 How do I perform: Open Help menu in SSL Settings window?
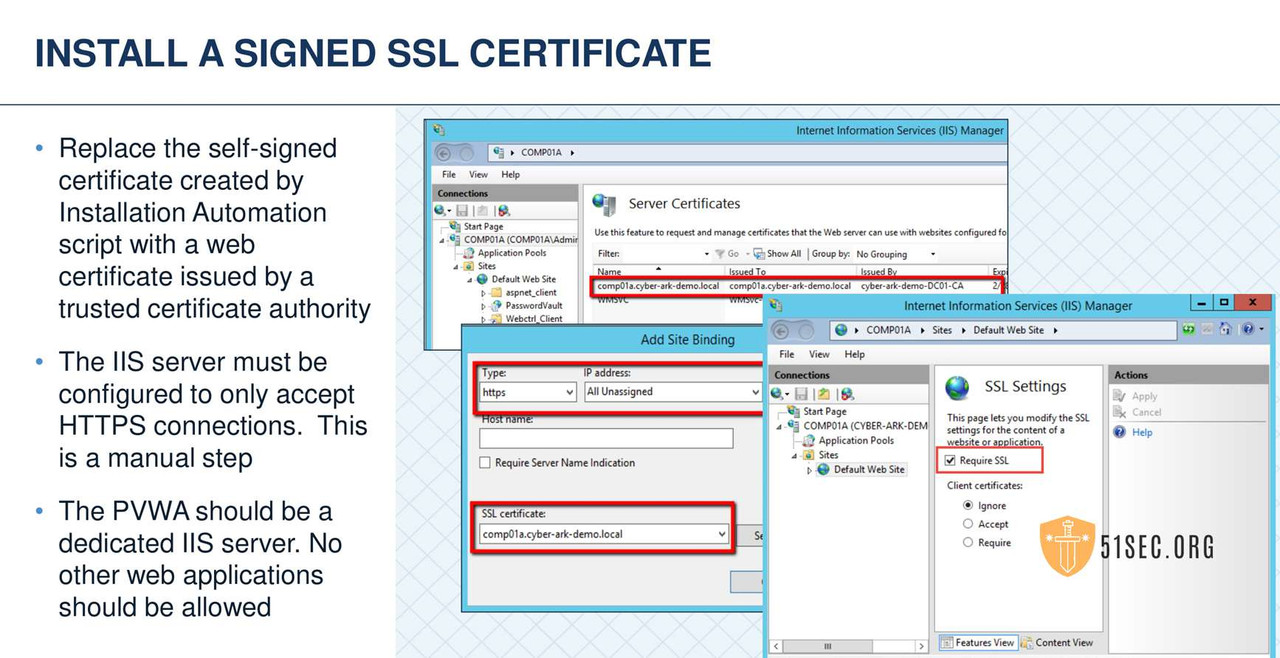click(x=854, y=354)
